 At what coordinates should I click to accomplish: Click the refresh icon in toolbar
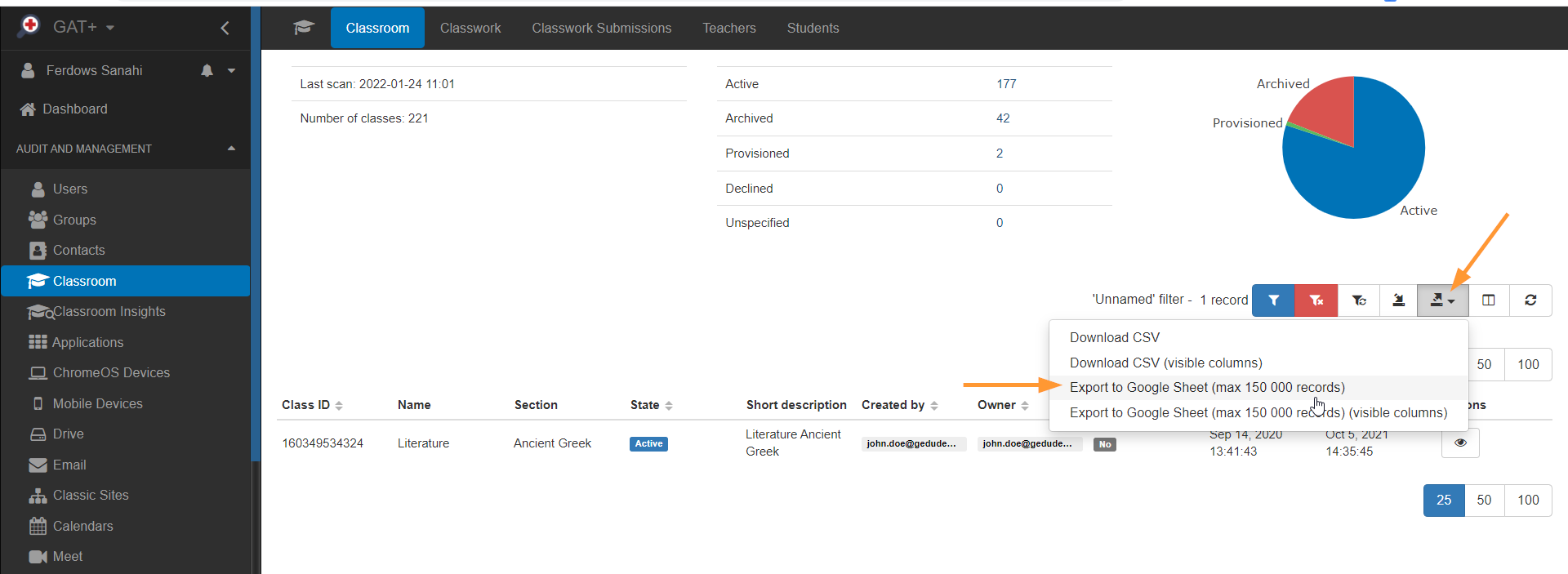pos(1530,300)
